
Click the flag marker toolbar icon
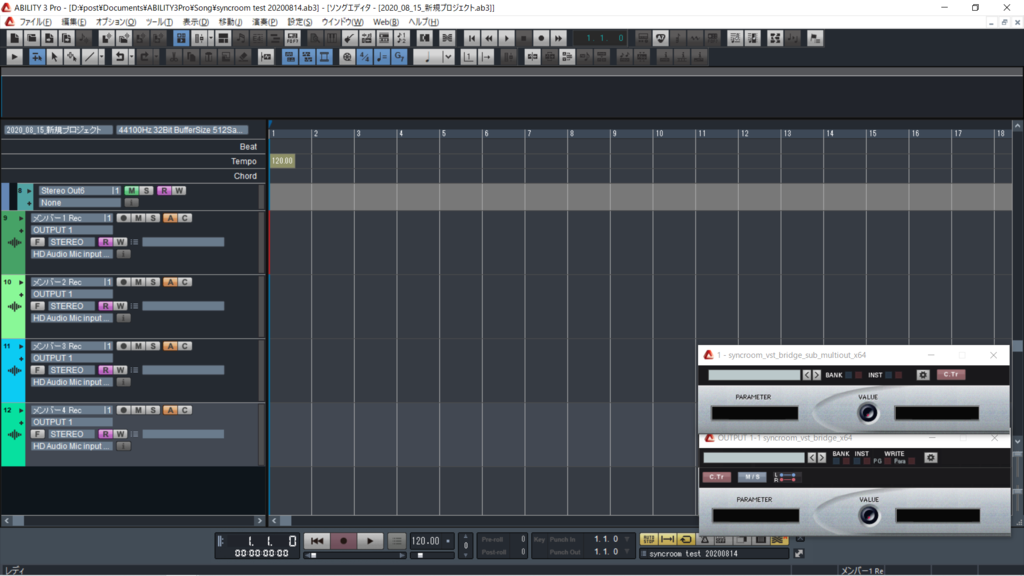pyautogui.click(x=815, y=39)
